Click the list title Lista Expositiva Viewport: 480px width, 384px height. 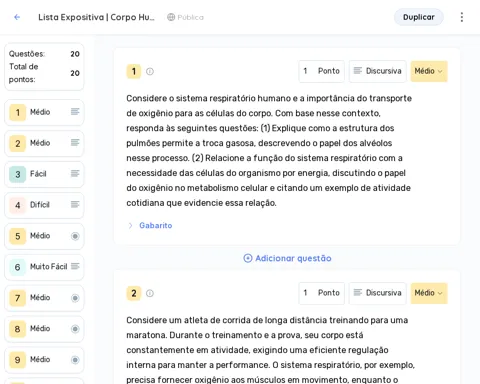[x=96, y=17]
